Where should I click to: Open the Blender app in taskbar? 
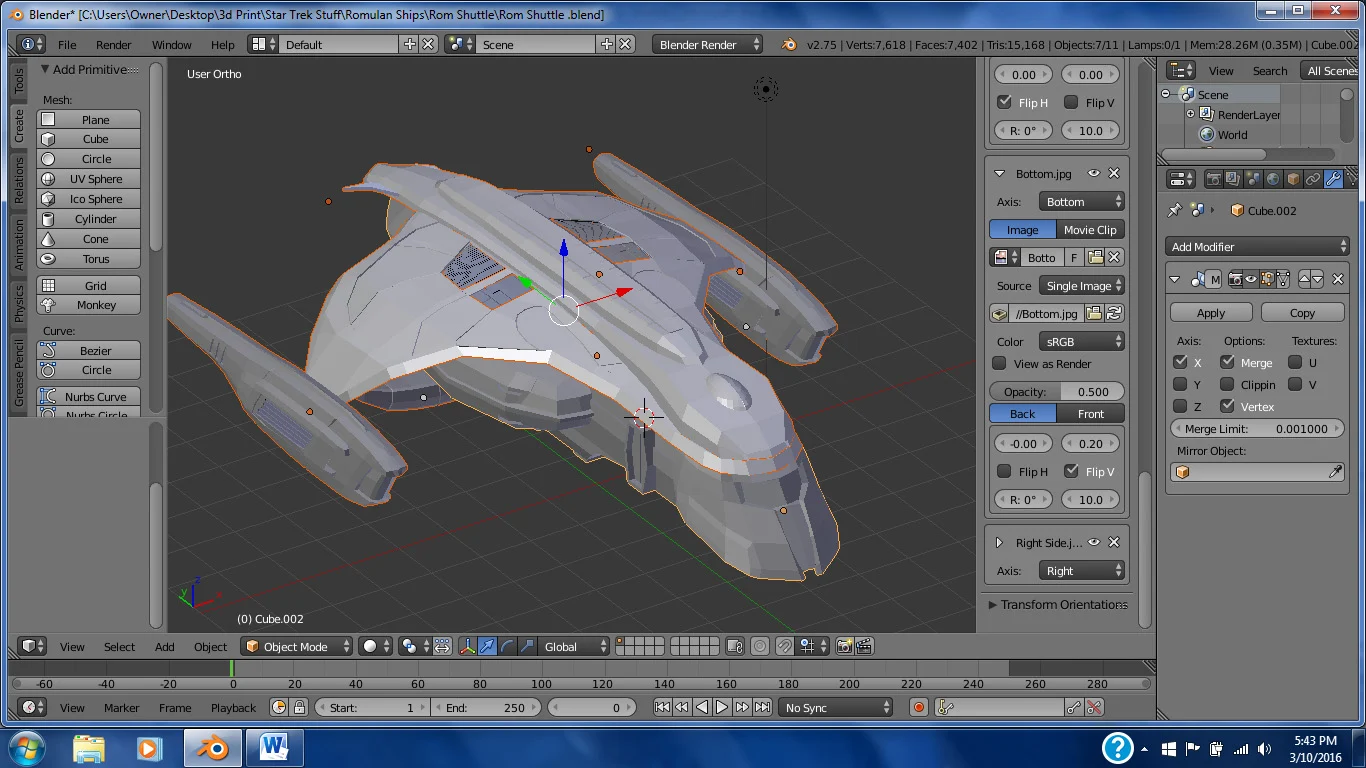(212, 748)
